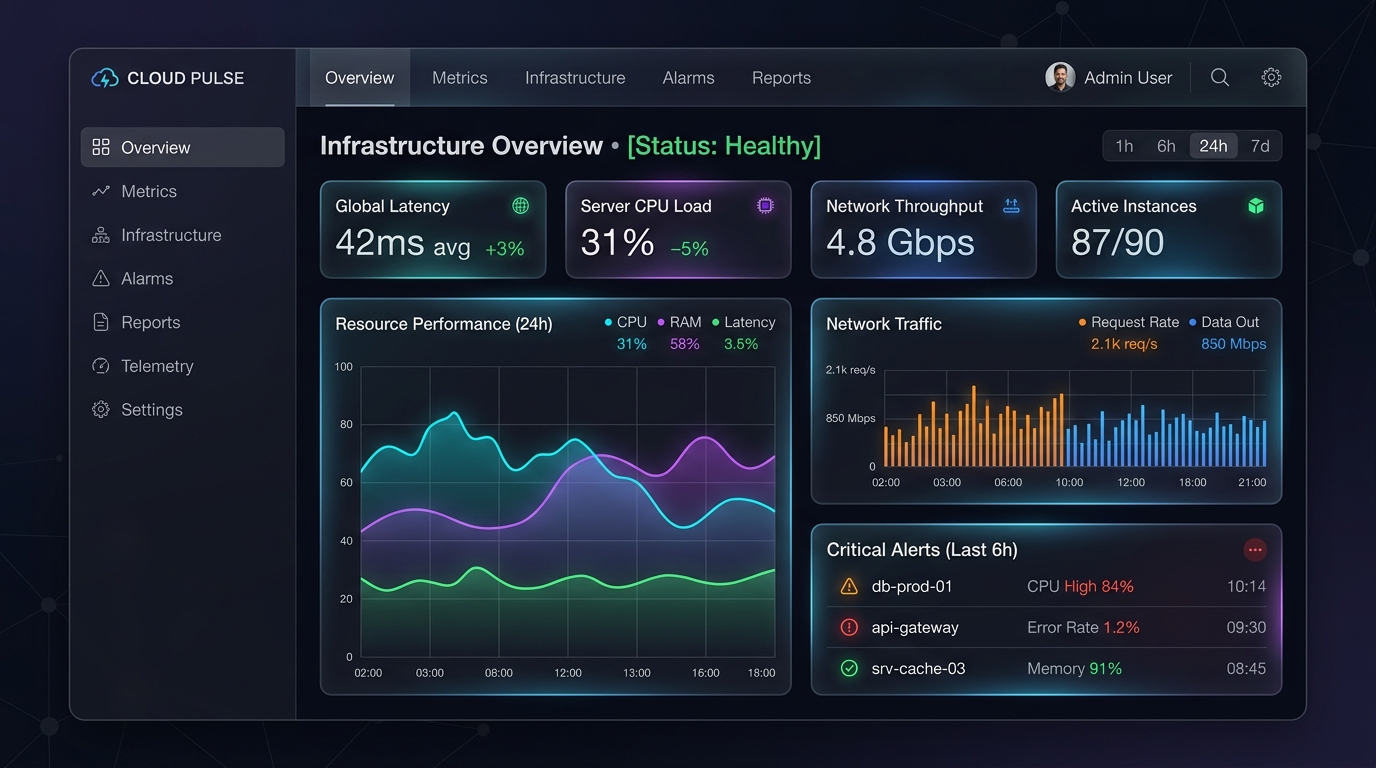Image resolution: width=1376 pixels, height=768 pixels.
Task: Set the time range to 7d
Action: pyautogui.click(x=1260, y=146)
